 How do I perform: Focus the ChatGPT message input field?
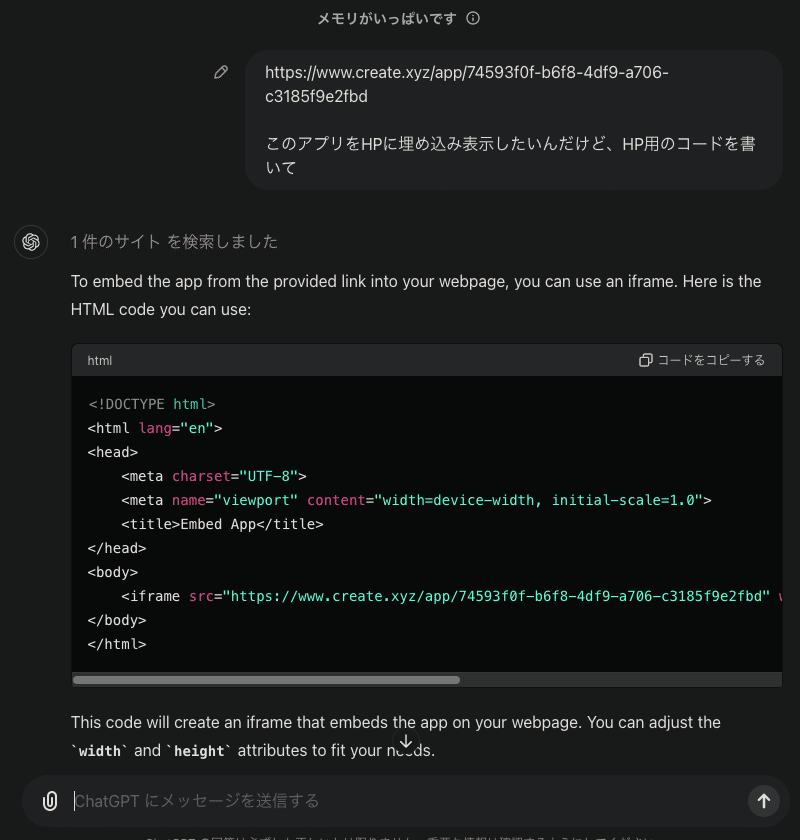tap(407, 801)
